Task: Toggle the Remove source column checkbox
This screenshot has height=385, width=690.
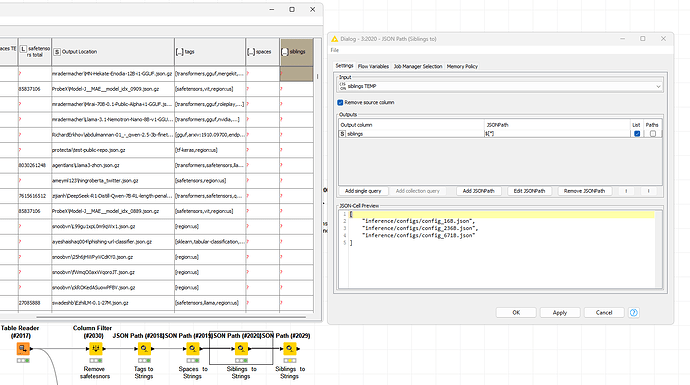Action: (x=340, y=103)
